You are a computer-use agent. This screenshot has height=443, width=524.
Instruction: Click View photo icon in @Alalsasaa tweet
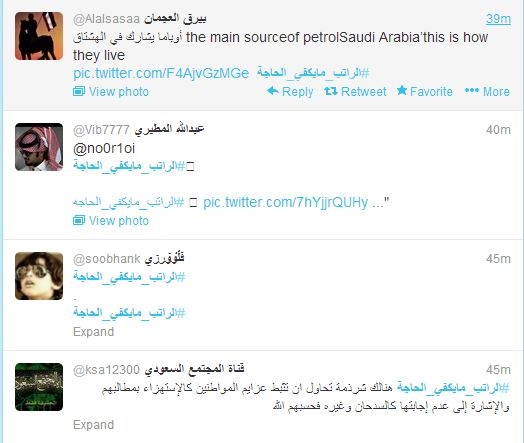pyautogui.click(x=79, y=91)
